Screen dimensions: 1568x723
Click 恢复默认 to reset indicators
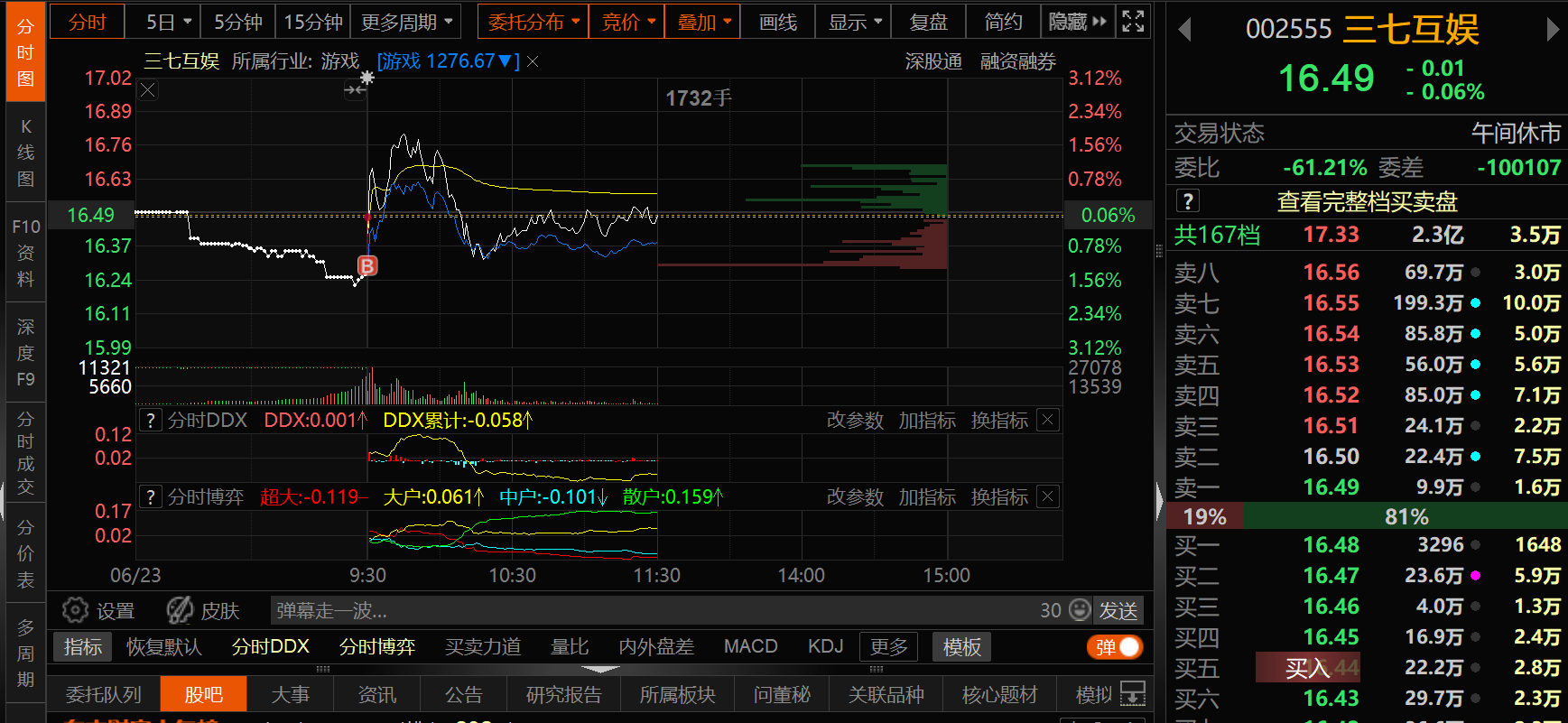tap(163, 646)
